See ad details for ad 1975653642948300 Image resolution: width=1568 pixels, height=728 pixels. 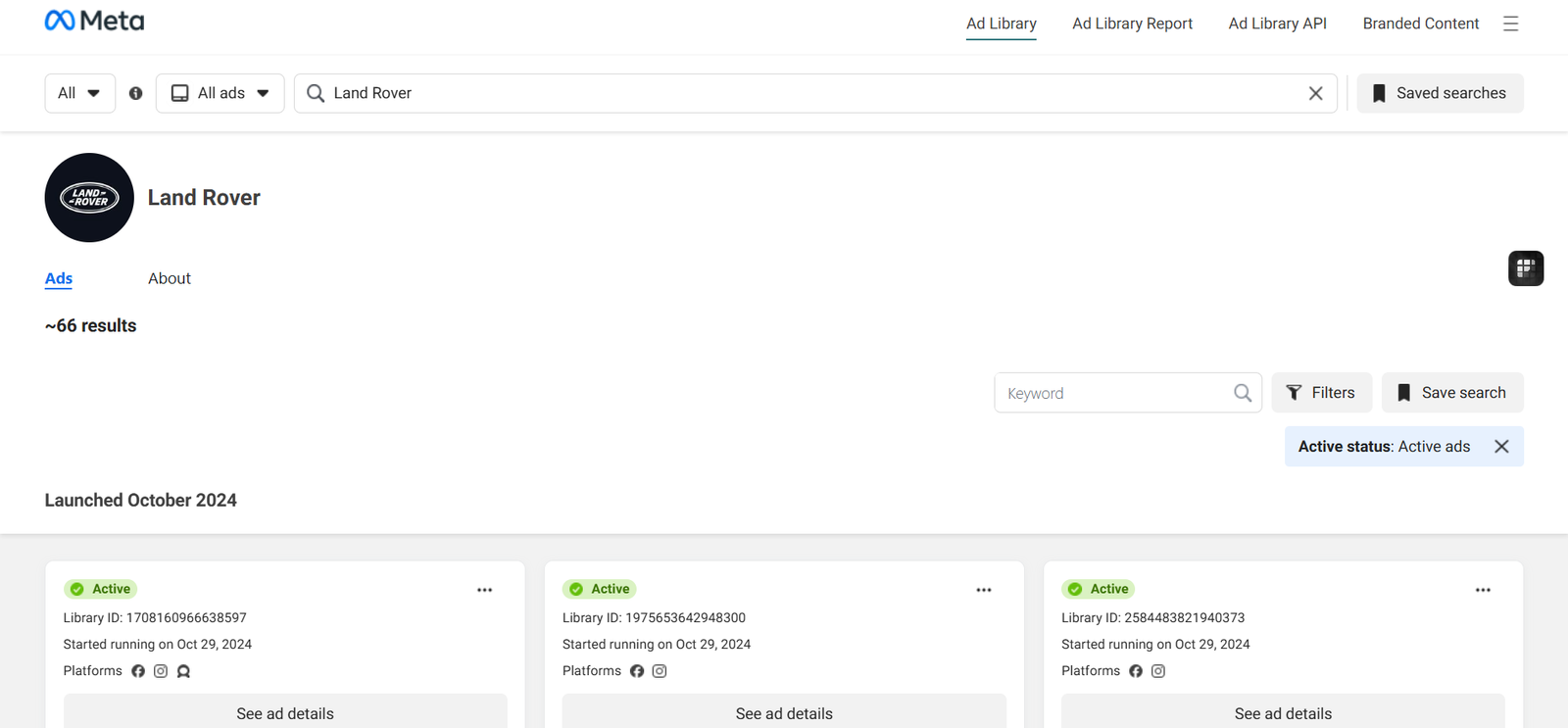pyautogui.click(x=784, y=711)
